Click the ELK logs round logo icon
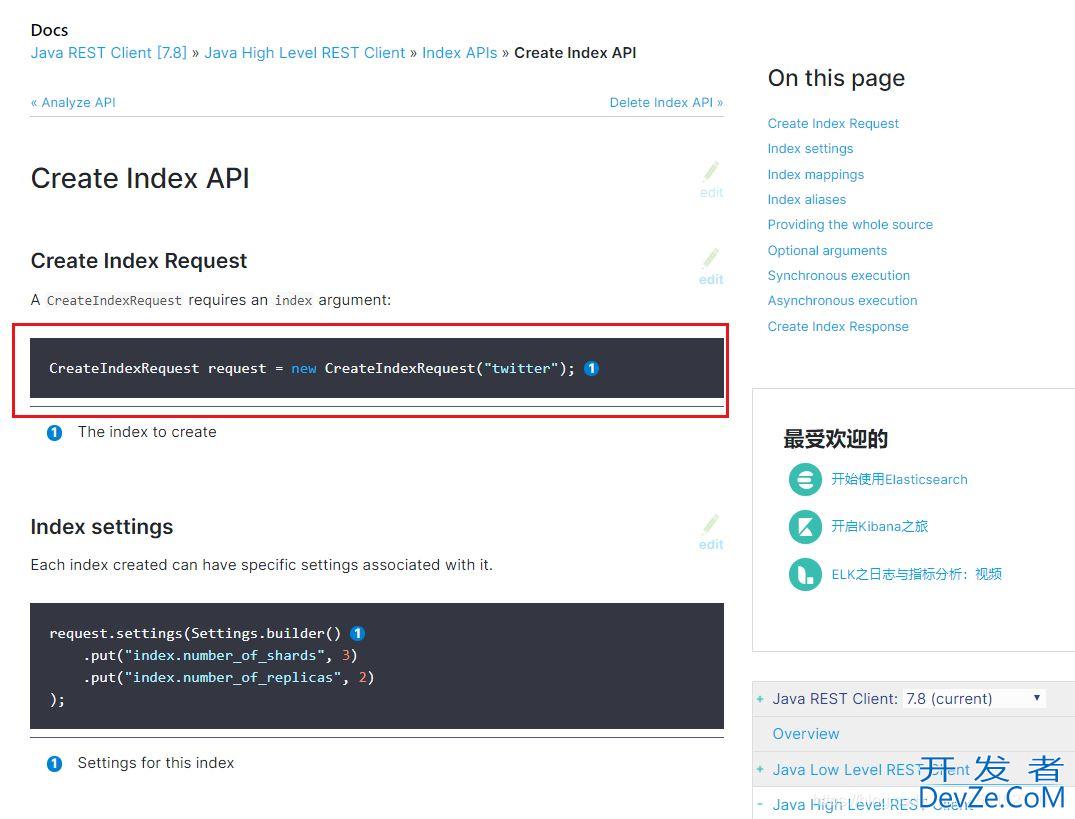Viewport: 1075px width, 819px height. tap(805, 574)
